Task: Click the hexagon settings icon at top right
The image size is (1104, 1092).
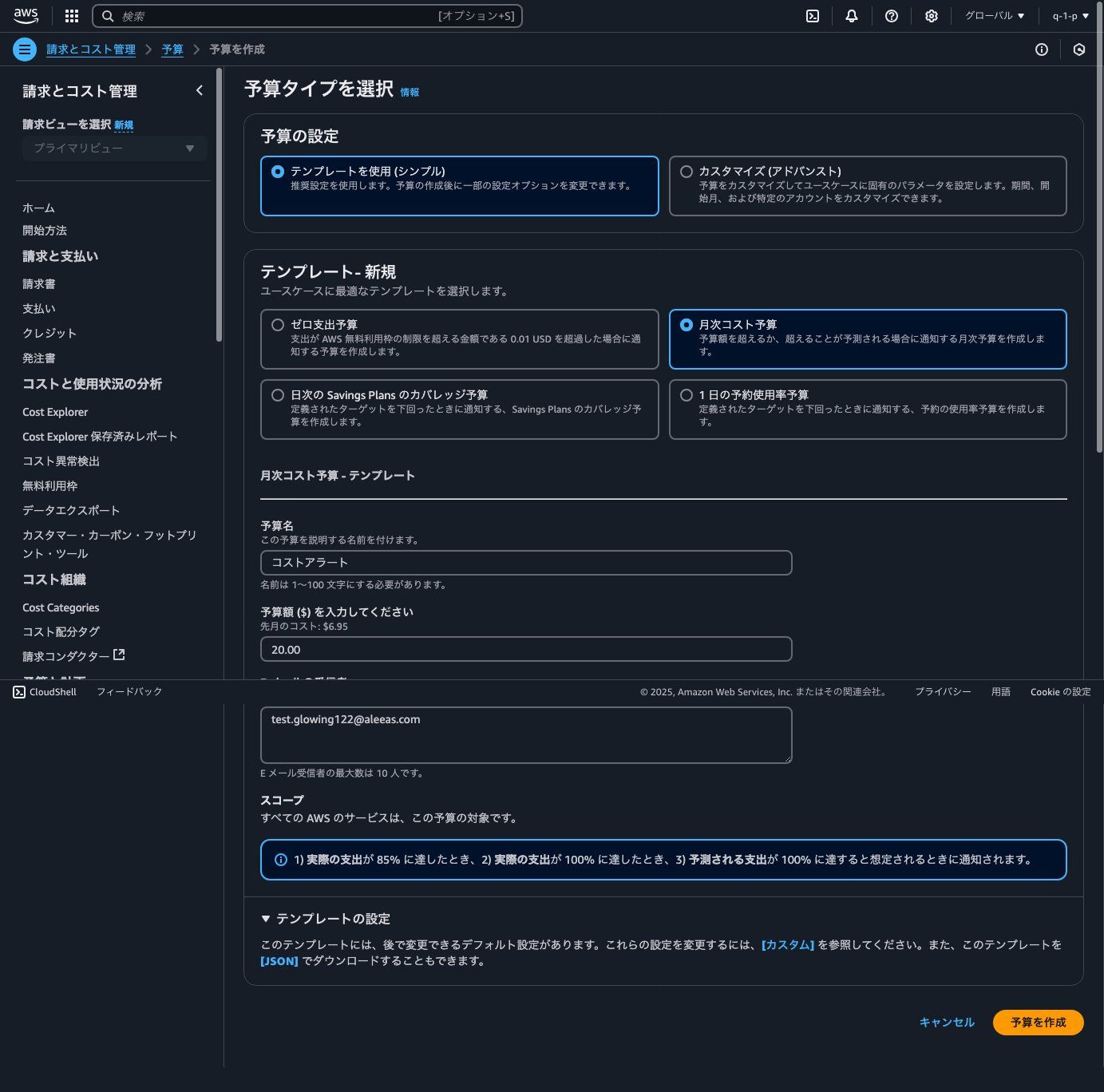Action: pyautogui.click(x=1079, y=49)
